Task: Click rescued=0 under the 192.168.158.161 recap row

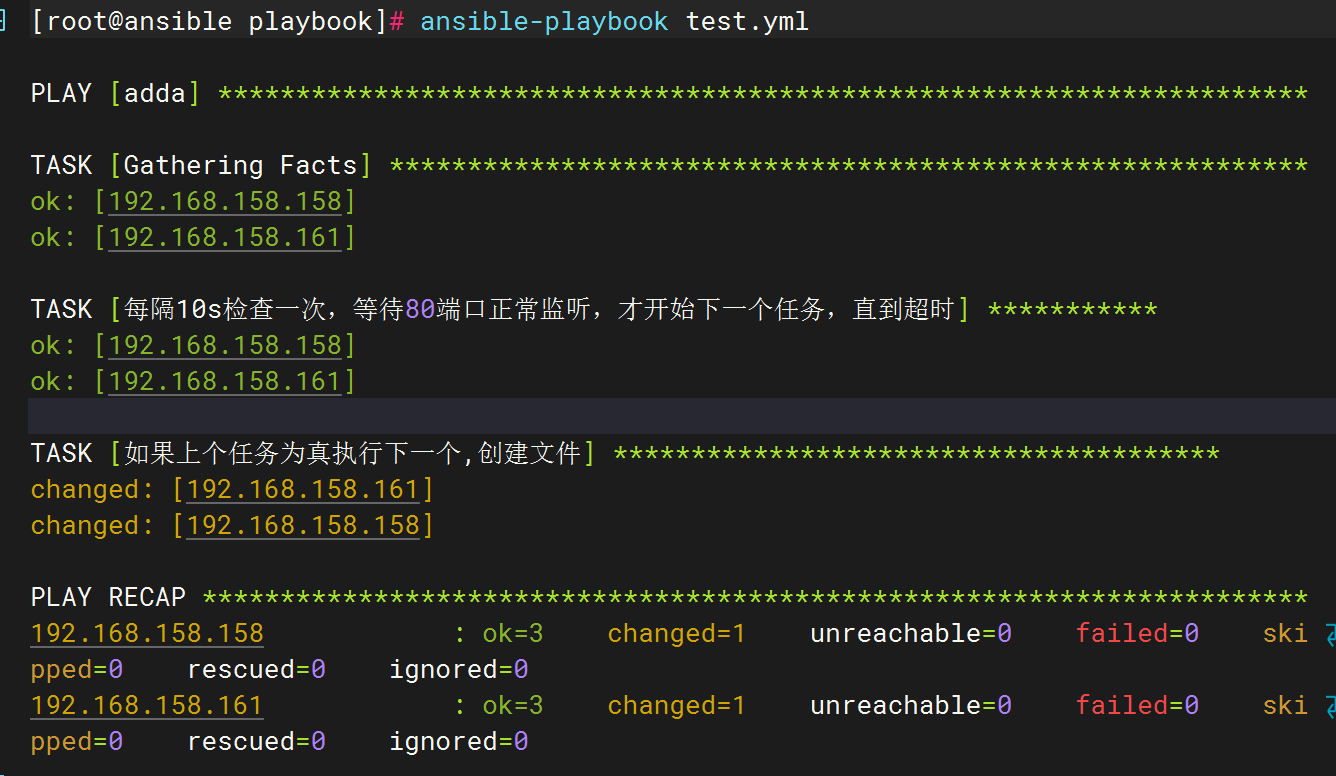Action: point(257,742)
